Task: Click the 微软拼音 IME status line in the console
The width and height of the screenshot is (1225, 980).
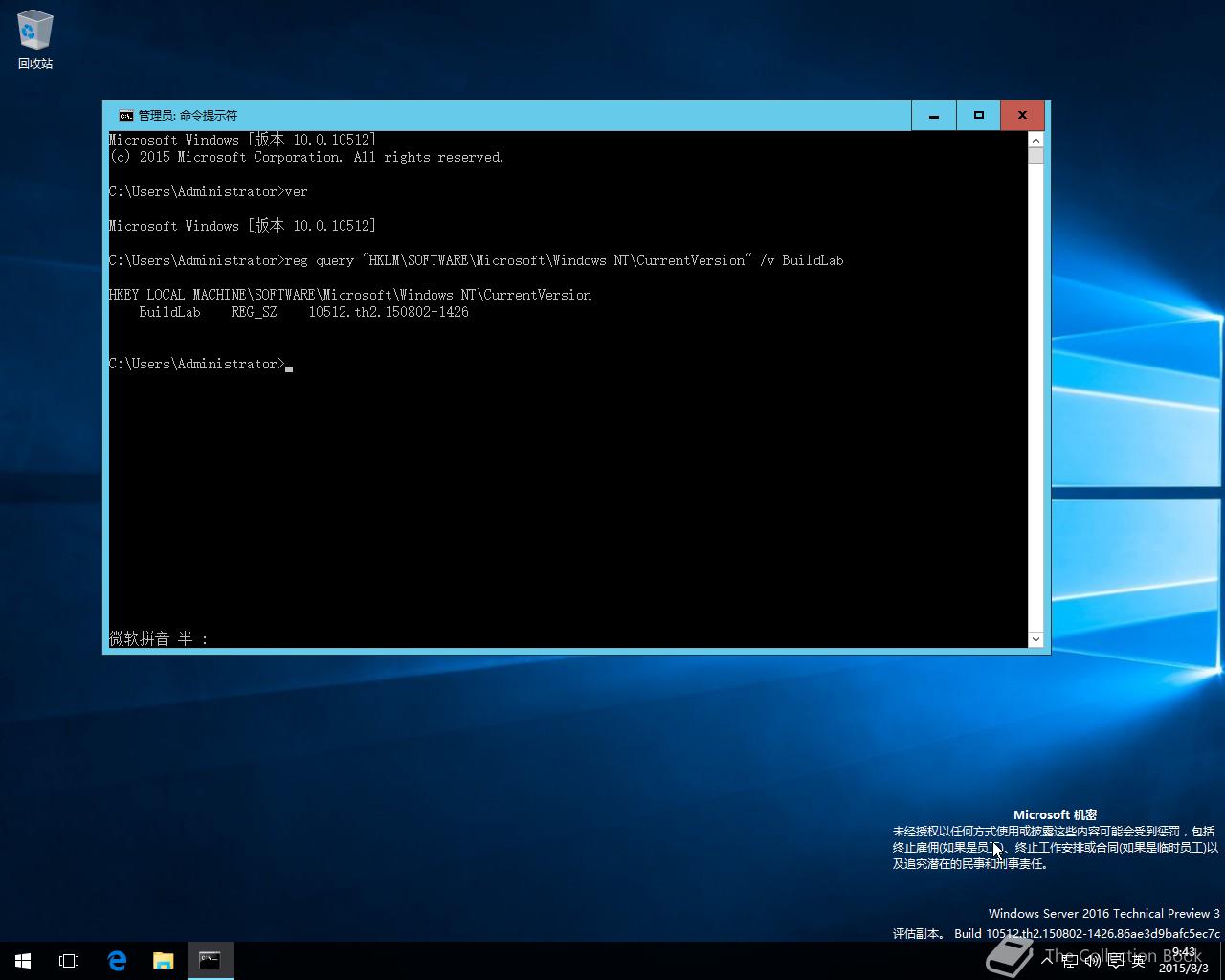Action: [158, 638]
